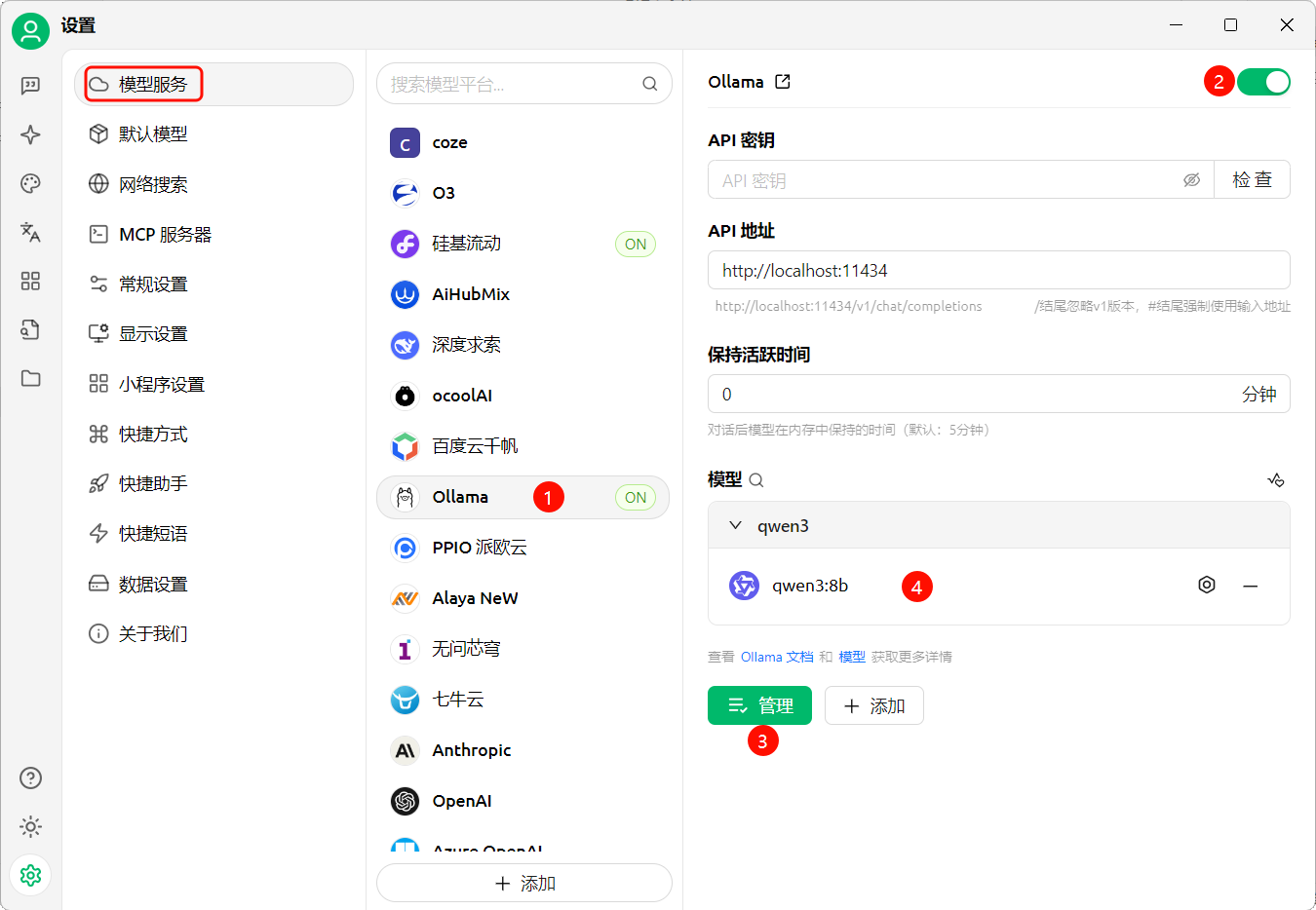Open 模型服务 settings section

click(x=213, y=84)
